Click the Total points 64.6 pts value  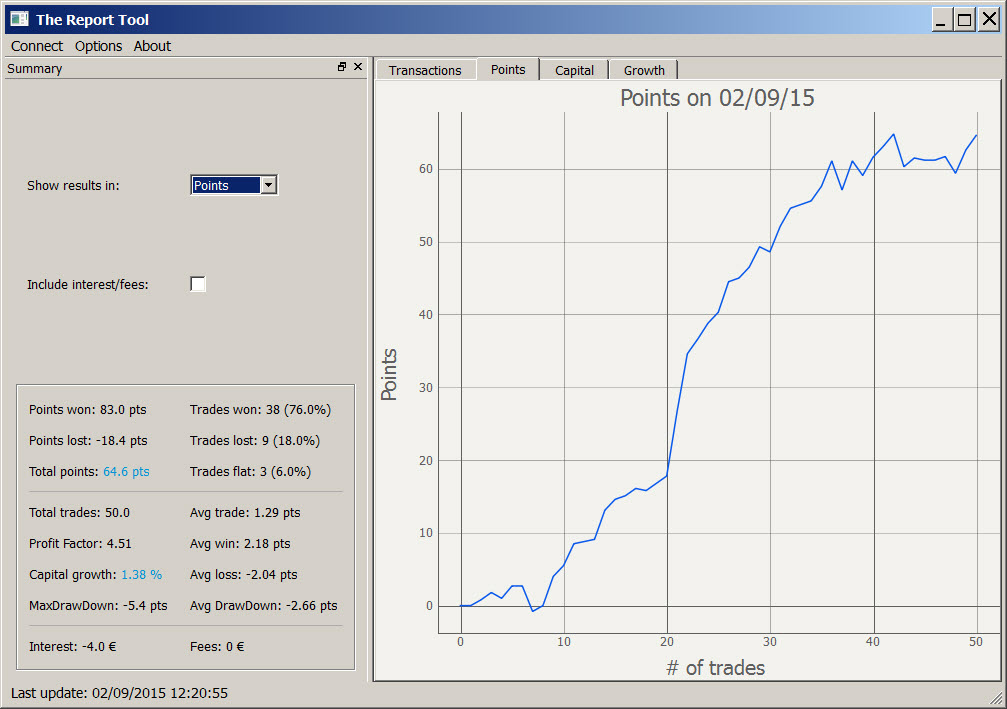126,471
